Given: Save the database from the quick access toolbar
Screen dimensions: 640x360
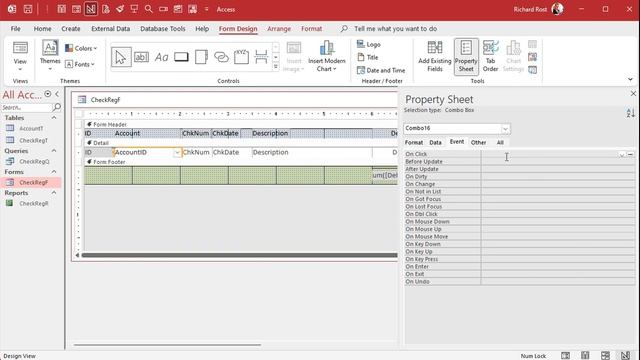Looking at the screenshot, I should pyautogui.click(x=28, y=9).
